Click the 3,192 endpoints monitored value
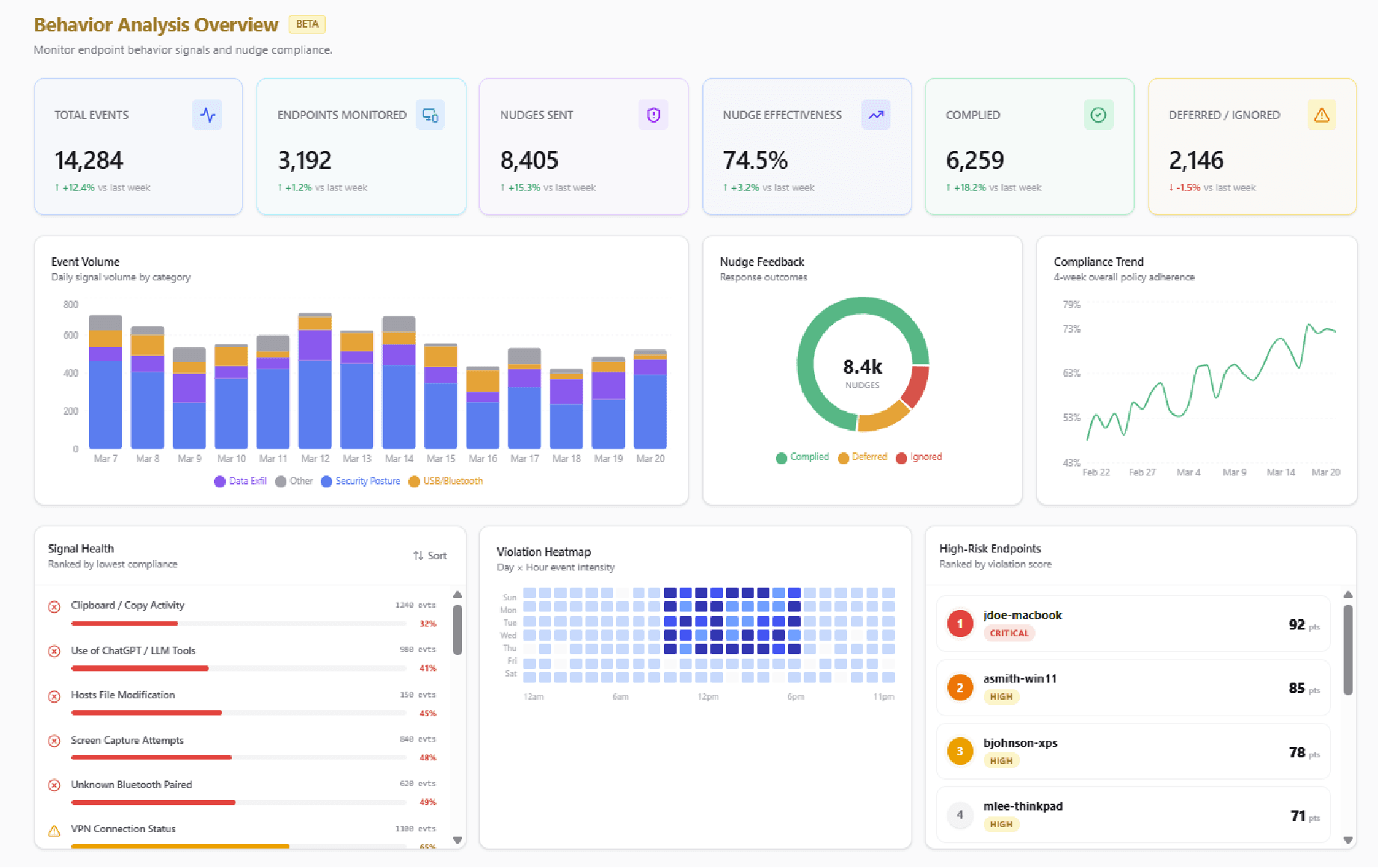Viewport: 1378px width, 868px height. click(304, 160)
